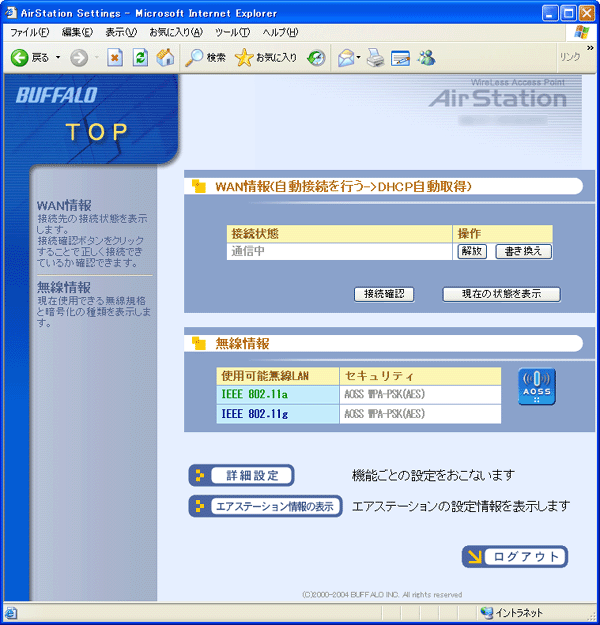Image resolution: width=600 pixels, height=625 pixels.
Task: Open the ヘルプ(H) menu
Action: click(x=280, y=32)
